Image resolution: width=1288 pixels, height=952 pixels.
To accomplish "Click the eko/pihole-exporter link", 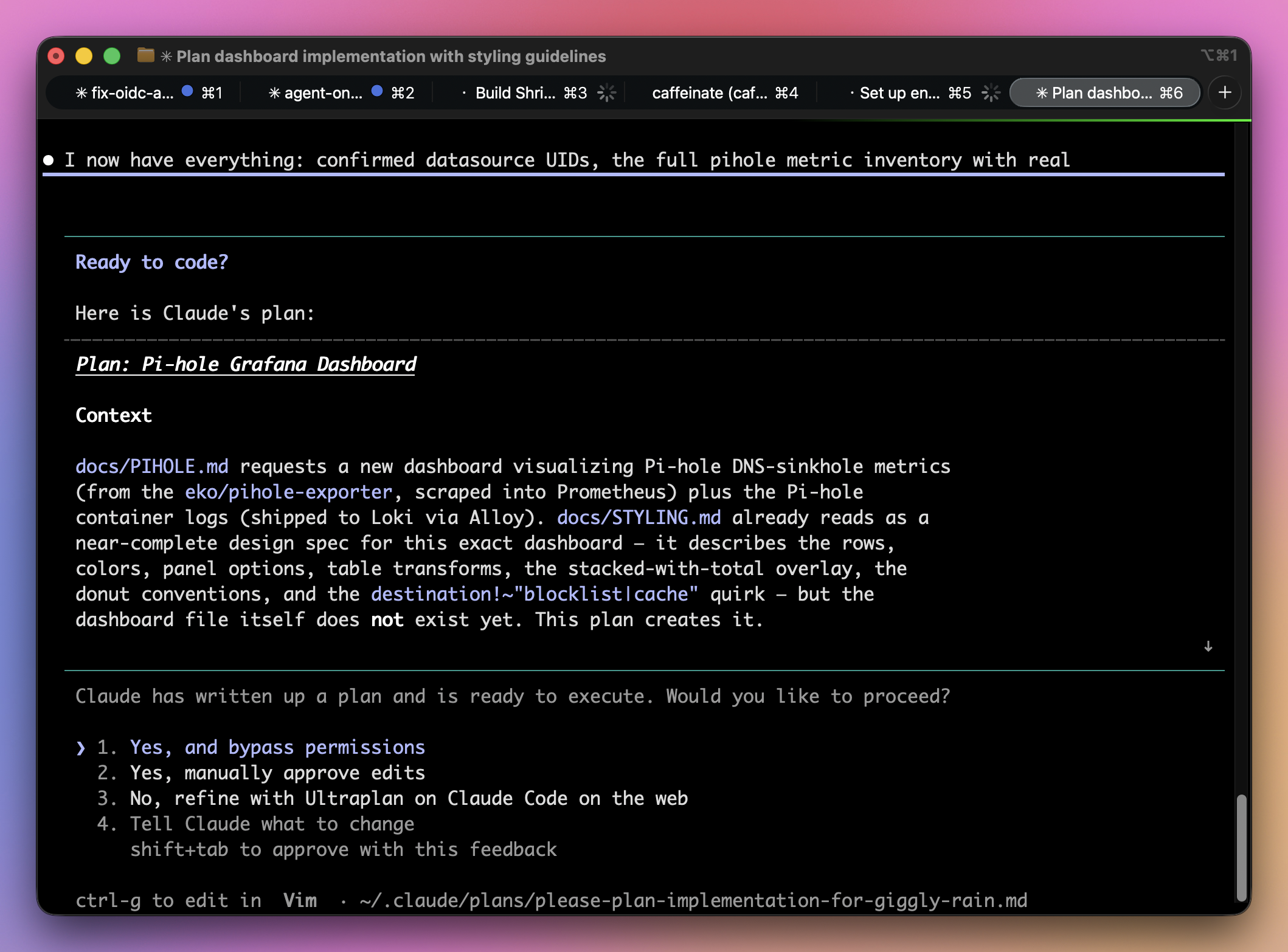I will [x=289, y=492].
